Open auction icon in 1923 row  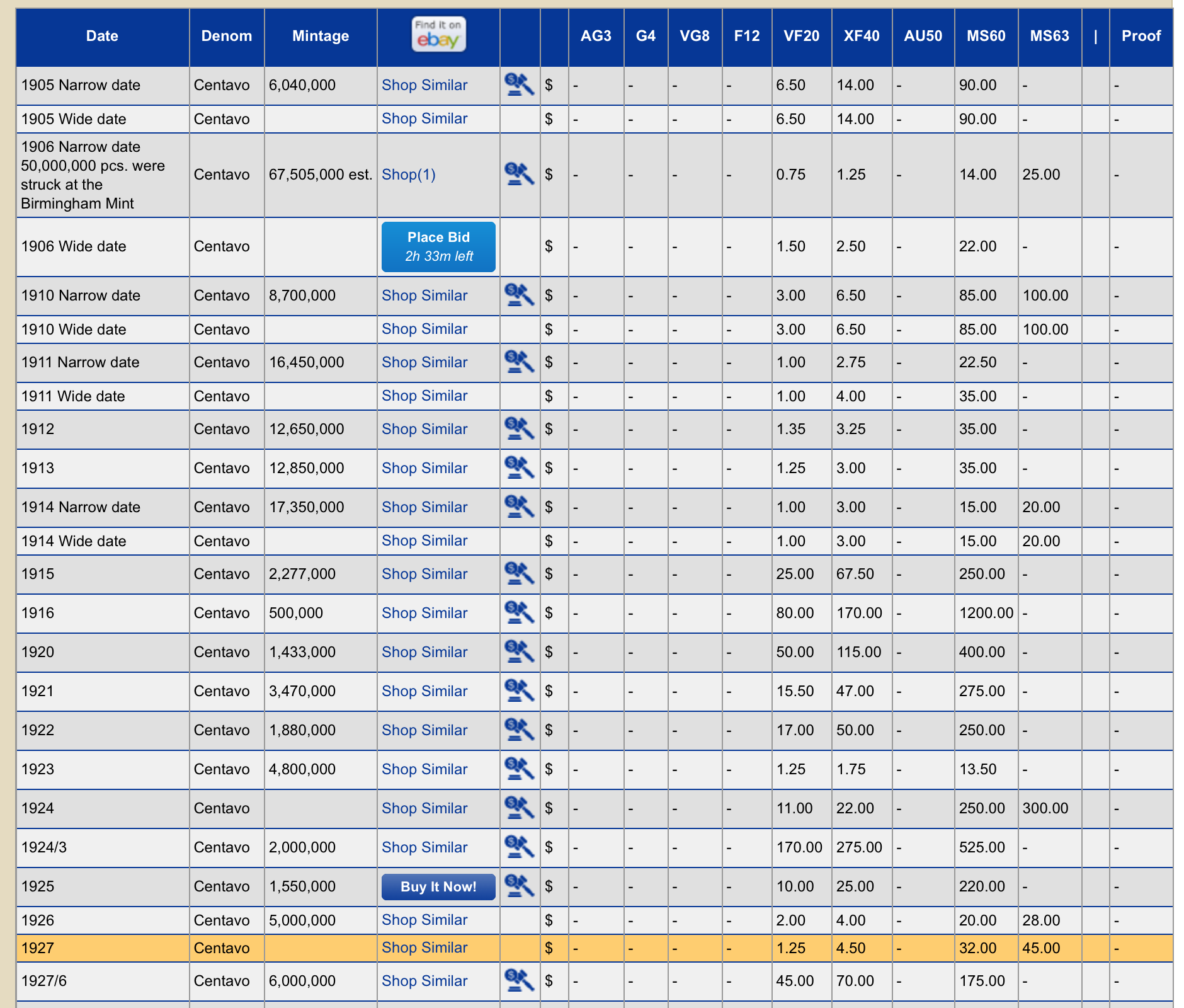(x=520, y=769)
